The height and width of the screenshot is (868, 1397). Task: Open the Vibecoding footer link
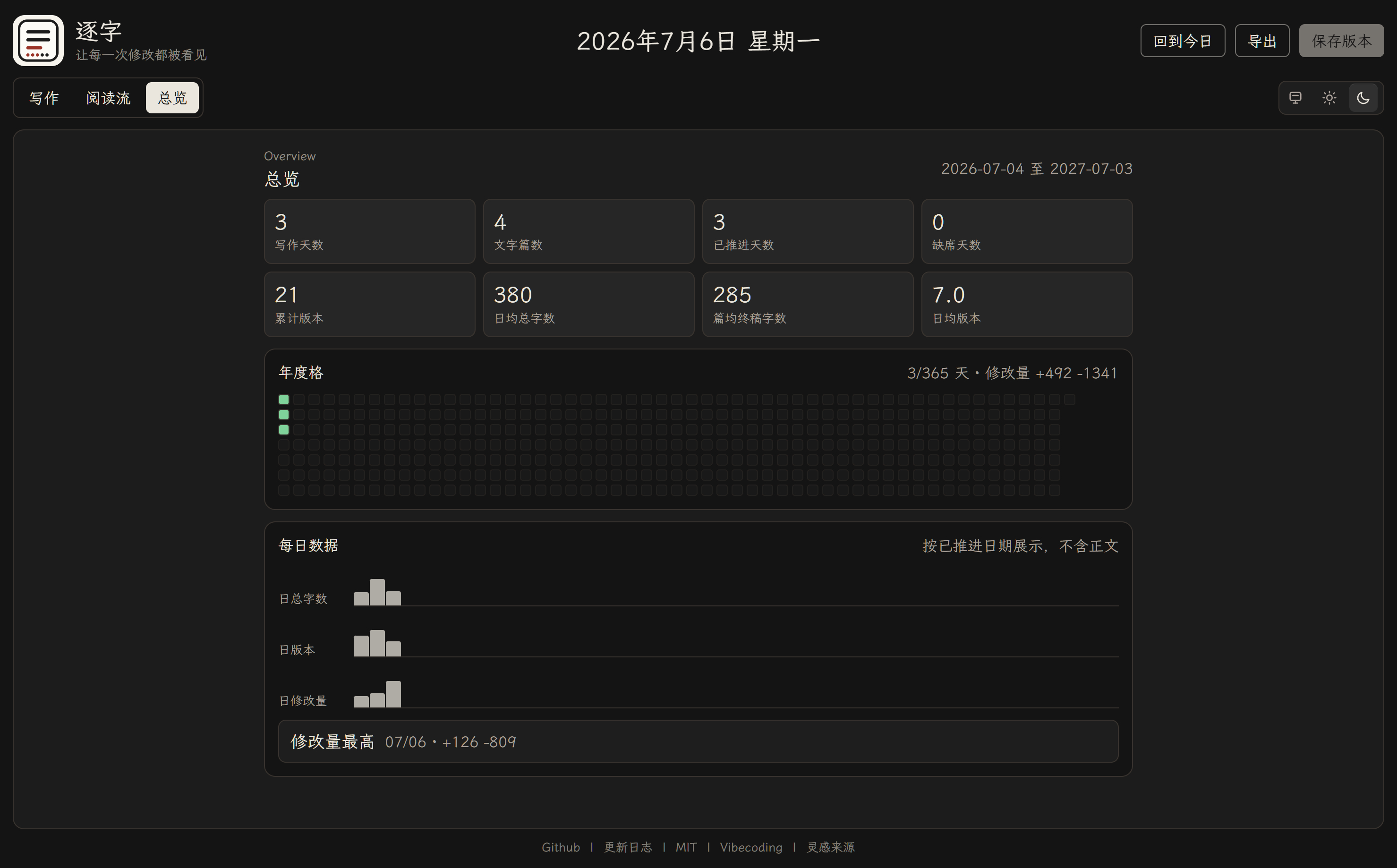pyautogui.click(x=751, y=847)
